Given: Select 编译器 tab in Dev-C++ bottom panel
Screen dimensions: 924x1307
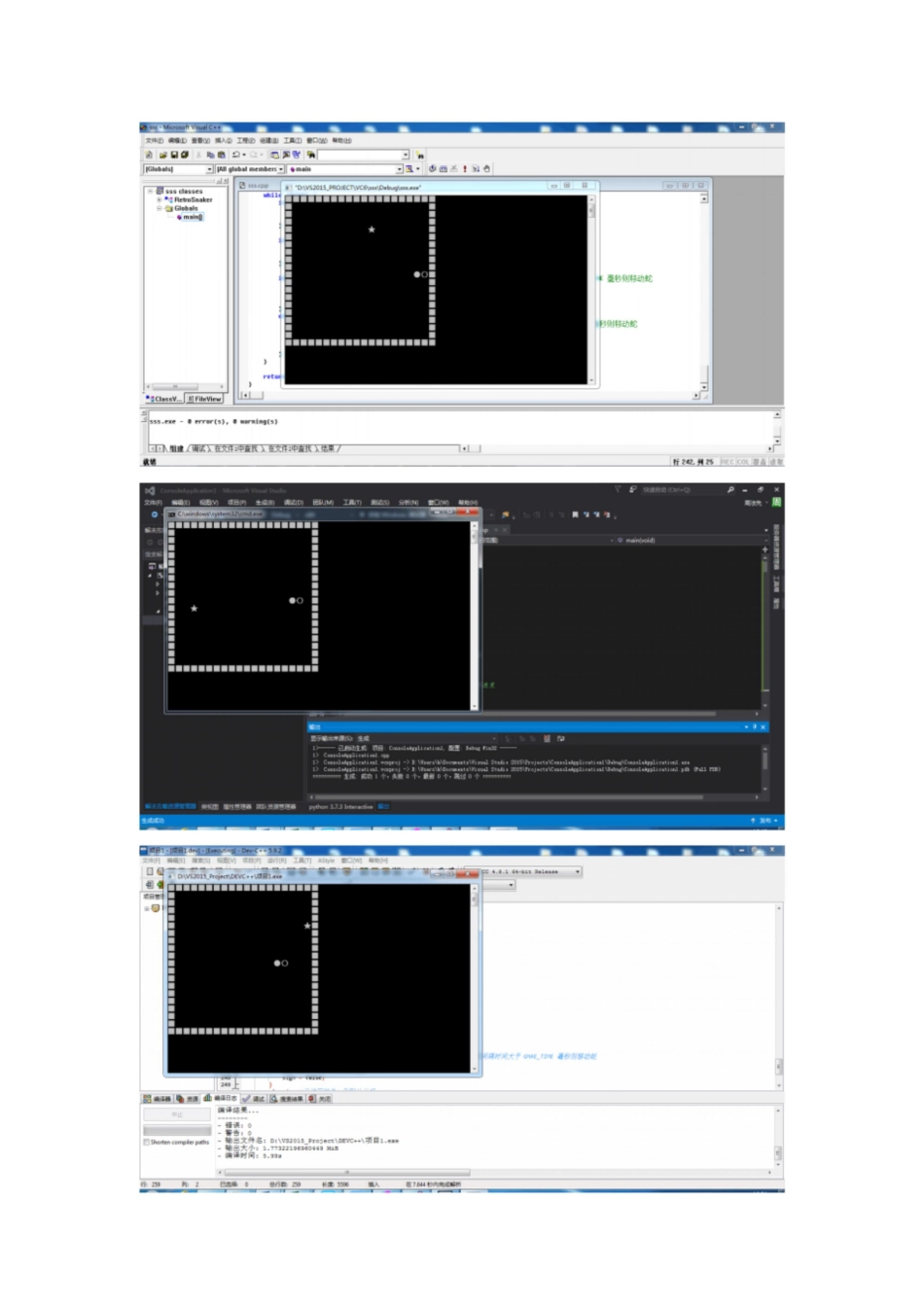Looking at the screenshot, I should click(x=156, y=1098).
